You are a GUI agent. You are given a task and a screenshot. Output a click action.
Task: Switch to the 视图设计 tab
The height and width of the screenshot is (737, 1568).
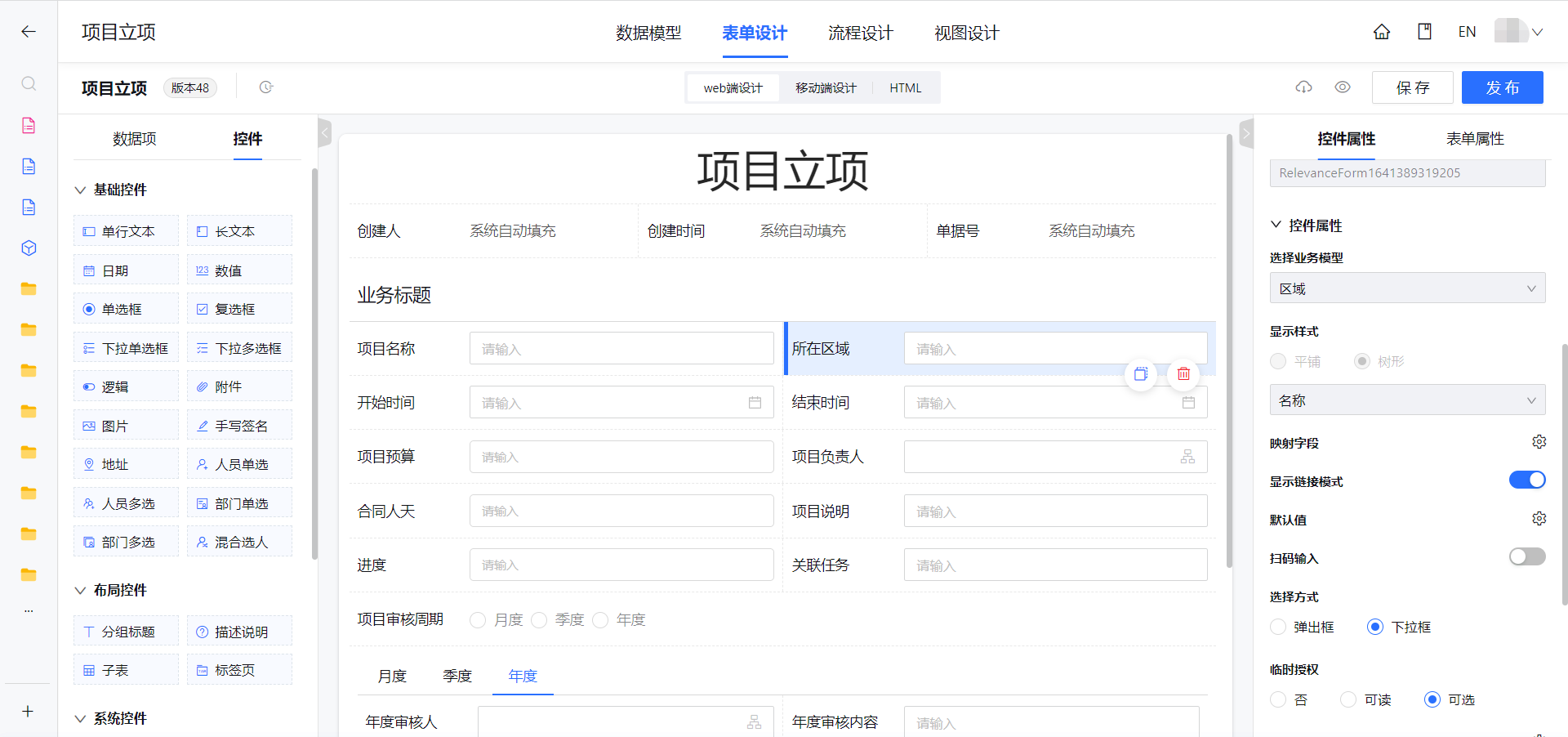[x=967, y=33]
